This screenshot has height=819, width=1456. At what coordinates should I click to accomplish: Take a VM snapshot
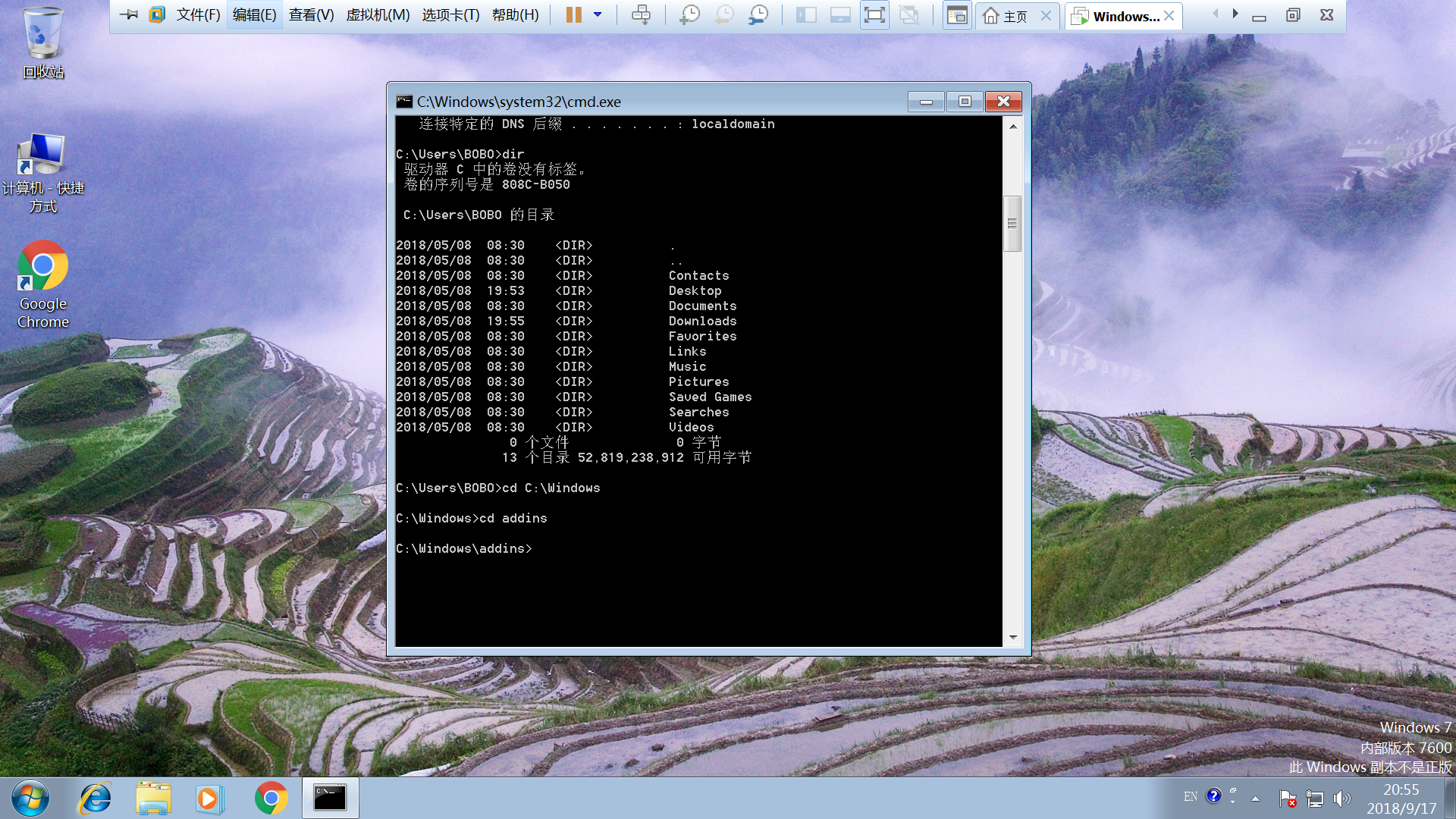[689, 15]
